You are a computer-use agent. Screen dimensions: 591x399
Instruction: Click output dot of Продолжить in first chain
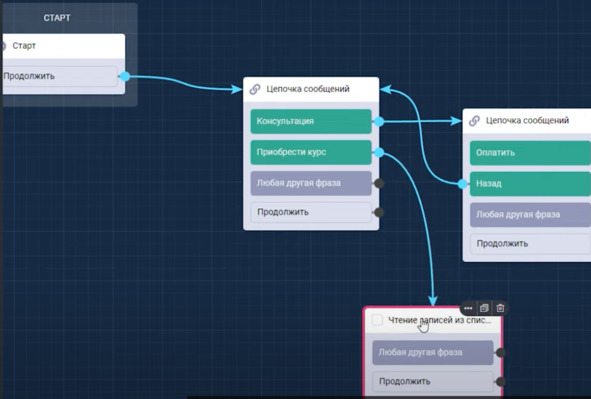[x=379, y=212]
